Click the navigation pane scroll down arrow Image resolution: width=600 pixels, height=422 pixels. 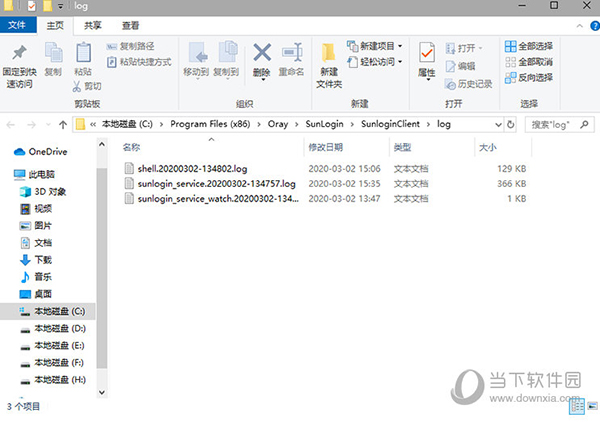pyautogui.click(x=102, y=392)
